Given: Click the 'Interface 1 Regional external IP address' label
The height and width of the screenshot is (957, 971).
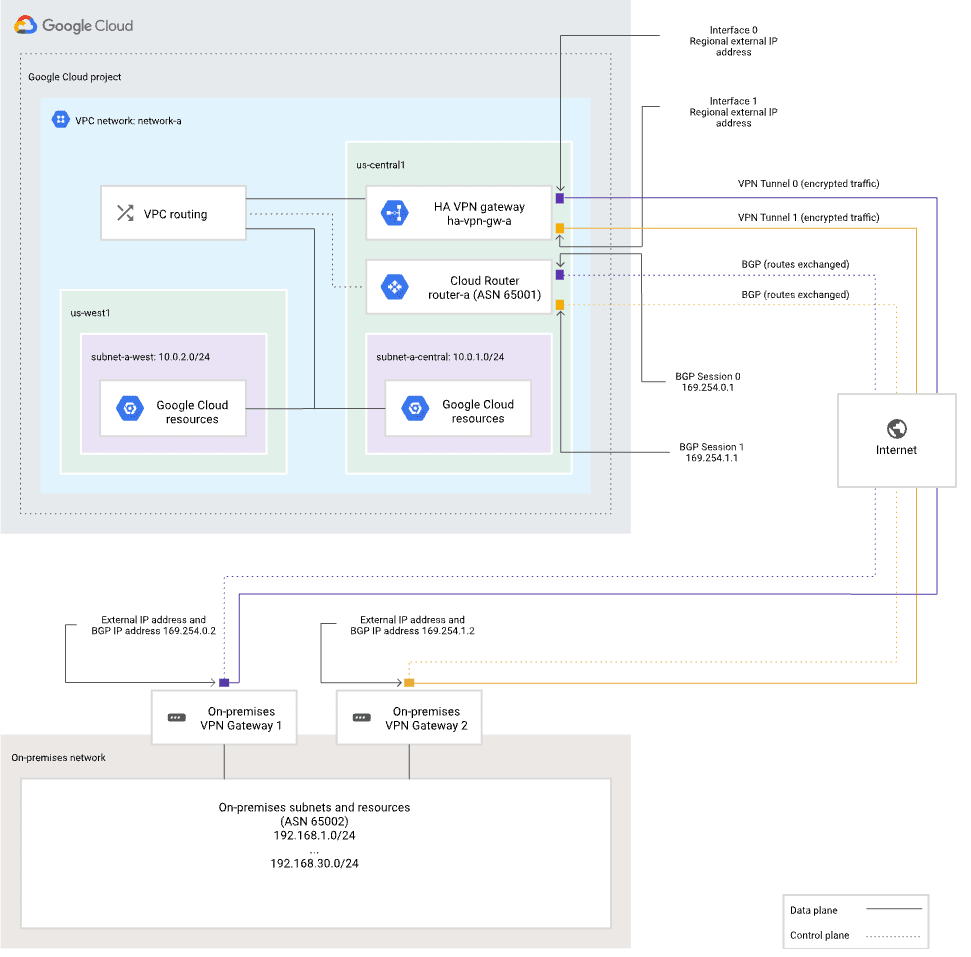Looking at the screenshot, I should 733,112.
